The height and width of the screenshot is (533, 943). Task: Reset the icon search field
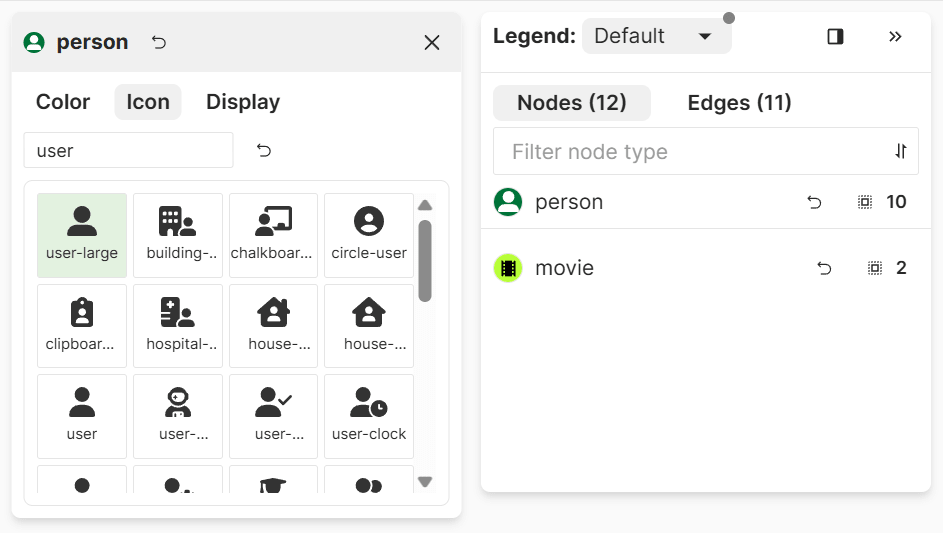point(264,150)
